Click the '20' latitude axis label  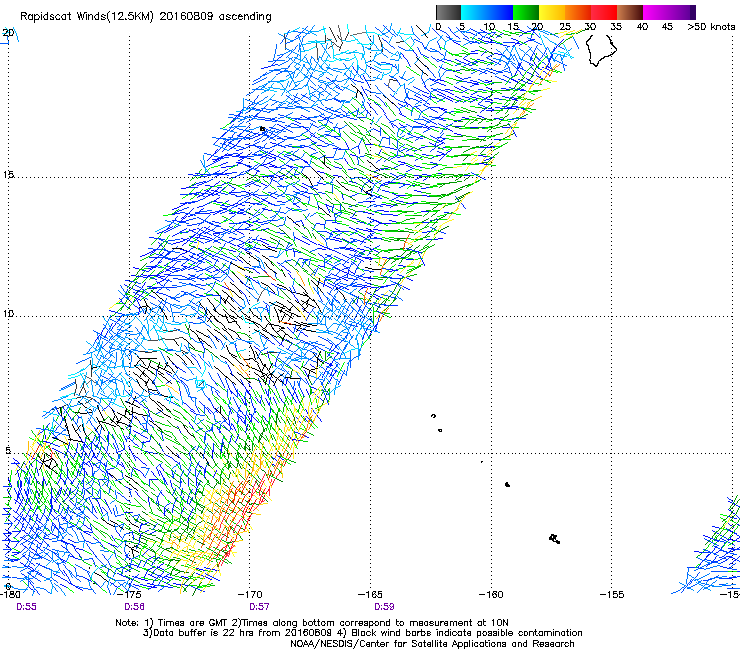[x=8, y=33]
